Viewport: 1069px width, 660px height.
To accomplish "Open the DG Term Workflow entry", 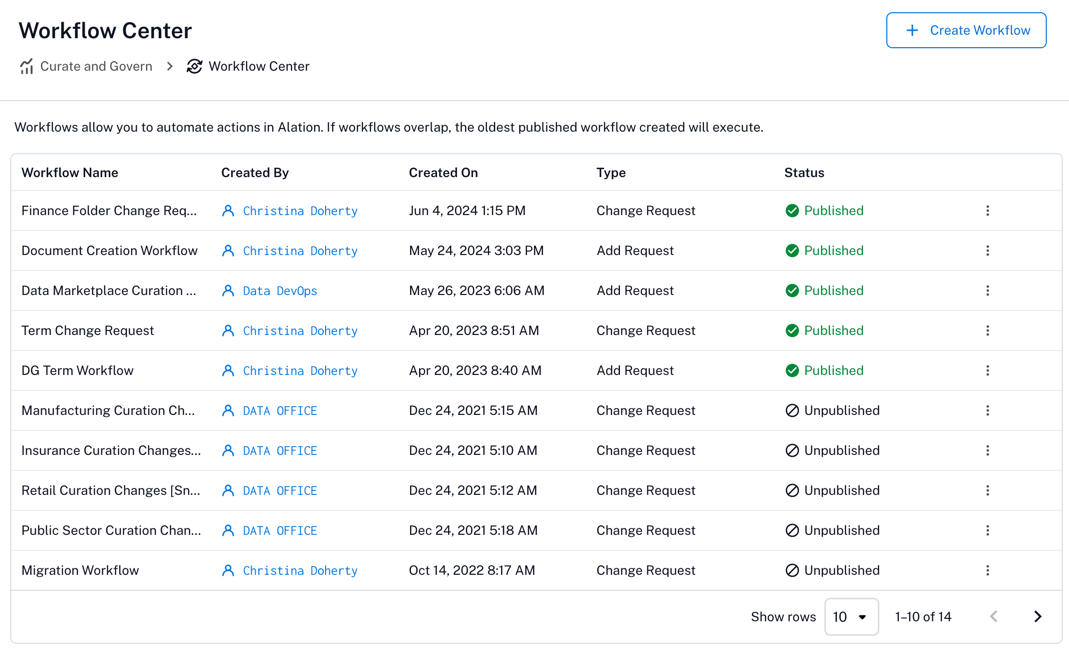I will 77,370.
